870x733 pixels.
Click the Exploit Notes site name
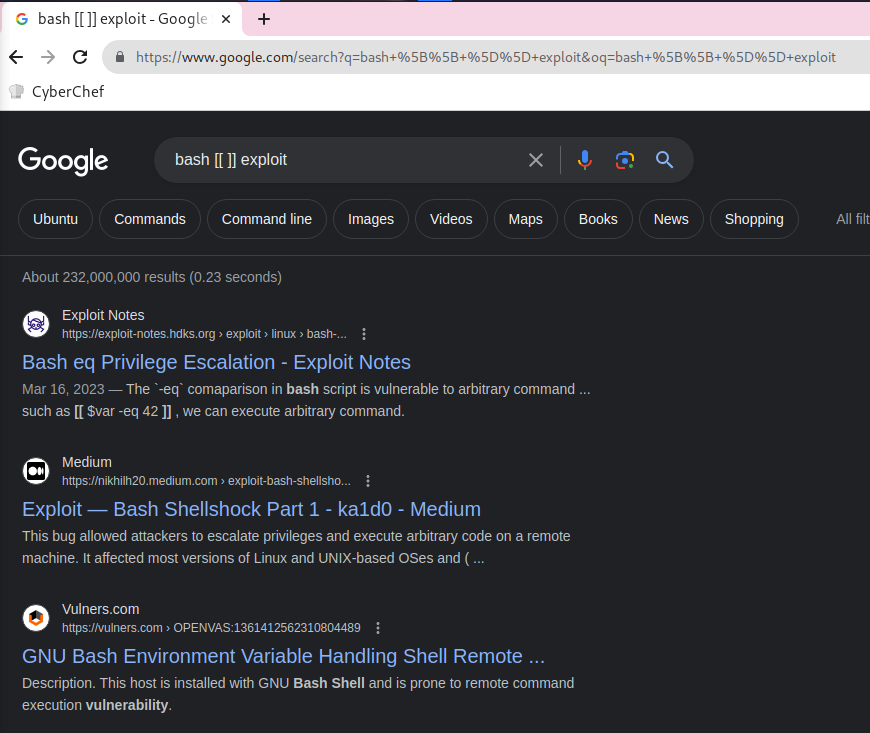point(103,315)
